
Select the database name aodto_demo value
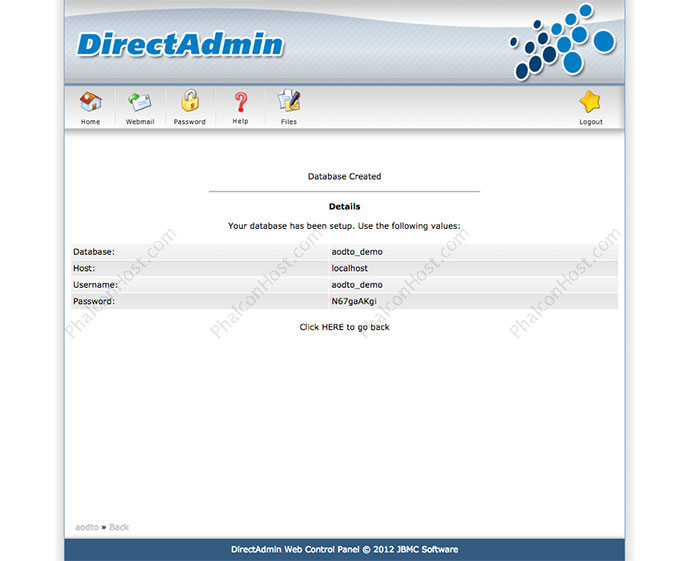pyautogui.click(x=357, y=252)
